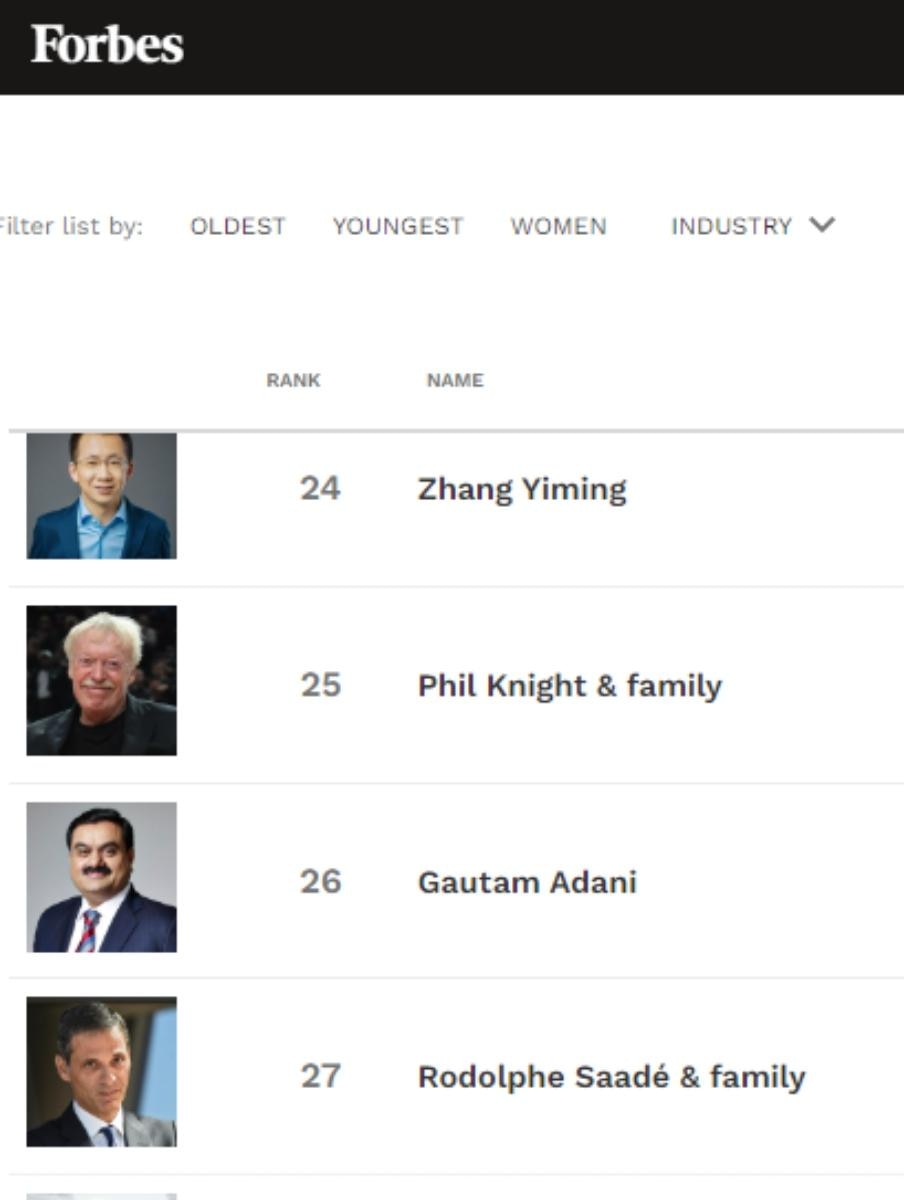Filter the list by Oldest
Screen dimensions: 904x1200
(x=238, y=226)
